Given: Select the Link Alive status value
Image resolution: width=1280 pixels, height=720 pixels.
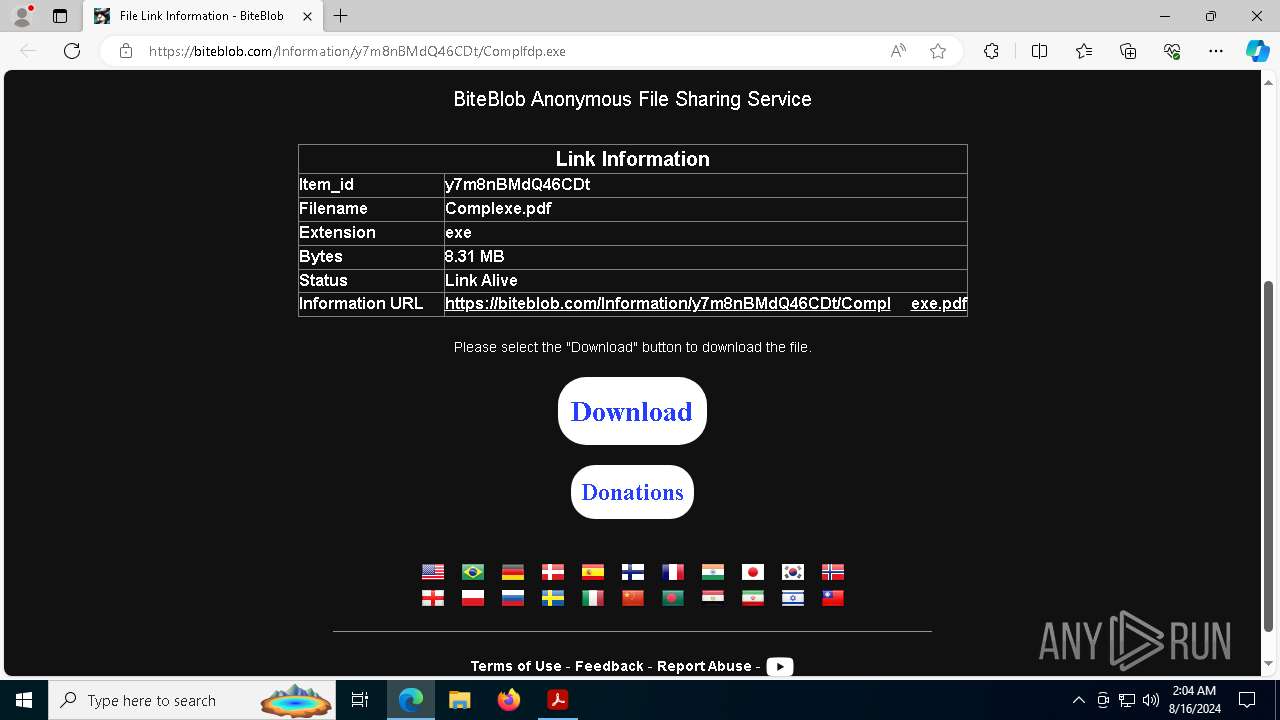Looking at the screenshot, I should pos(481,281).
